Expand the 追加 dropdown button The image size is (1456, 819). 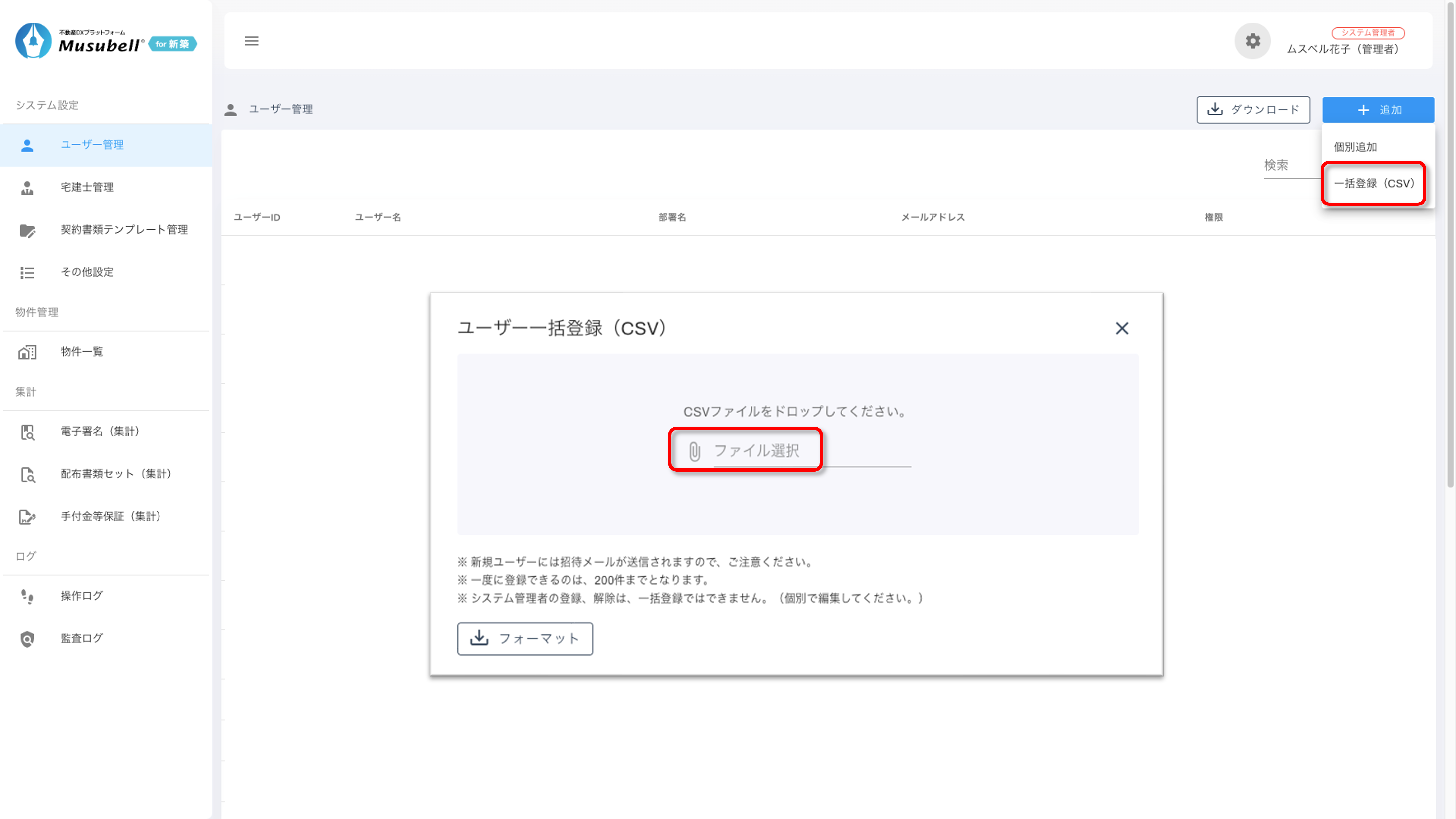1378,110
